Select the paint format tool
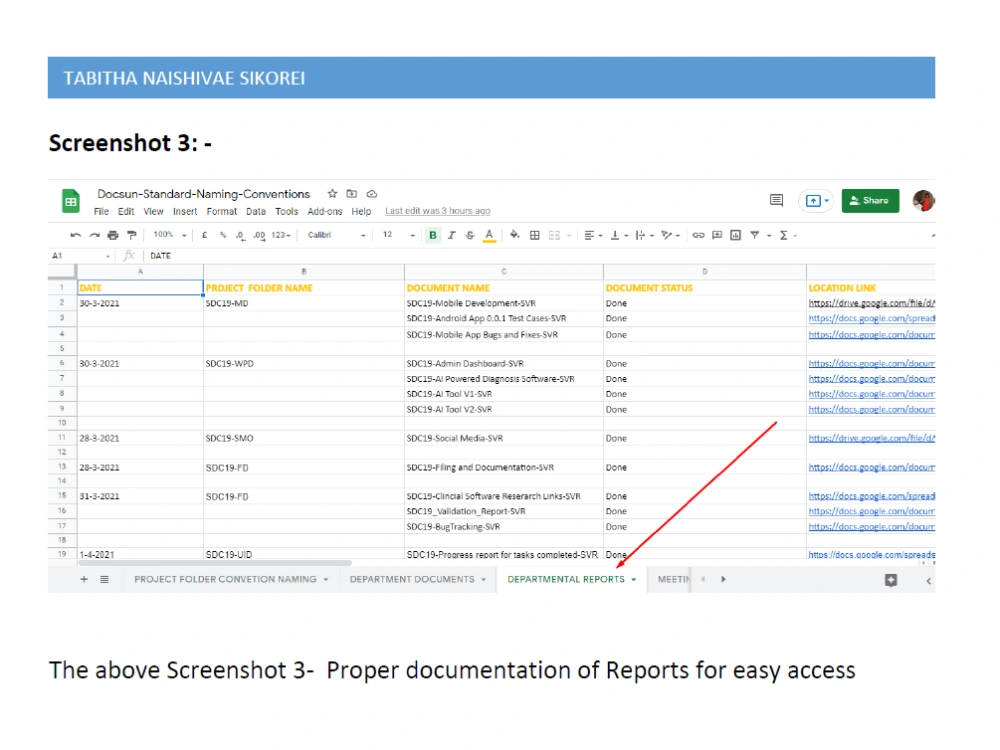 [132, 235]
